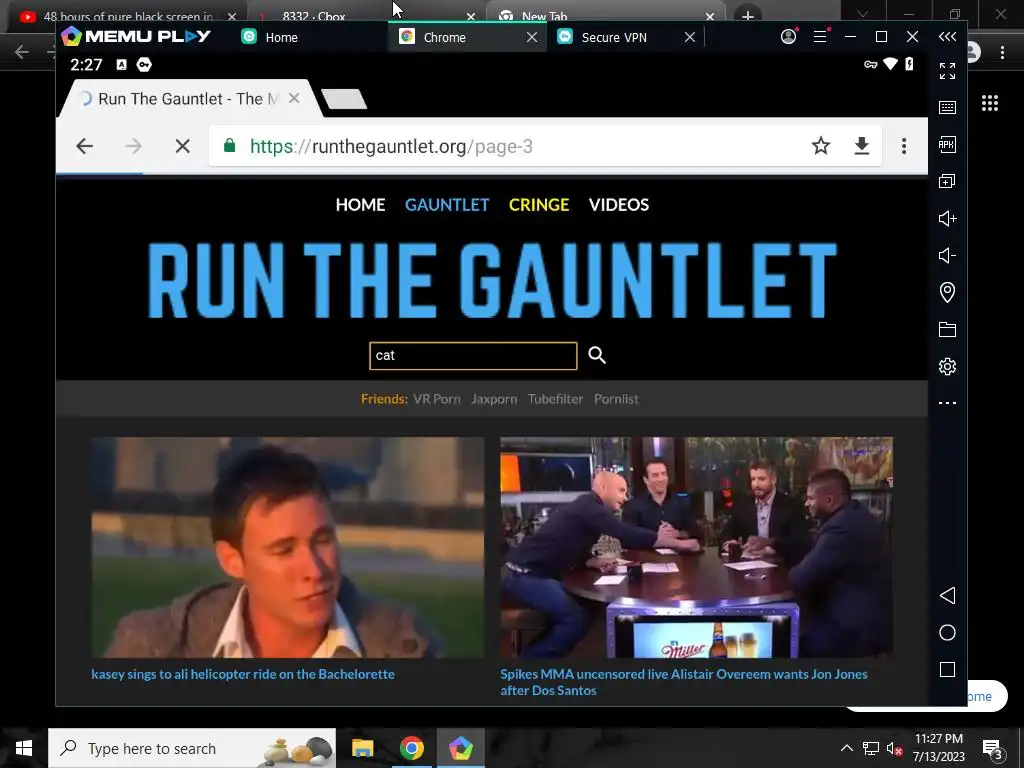Image resolution: width=1024 pixels, height=768 pixels.
Task: Open clock showing 11:27 PM
Action: 938,748
